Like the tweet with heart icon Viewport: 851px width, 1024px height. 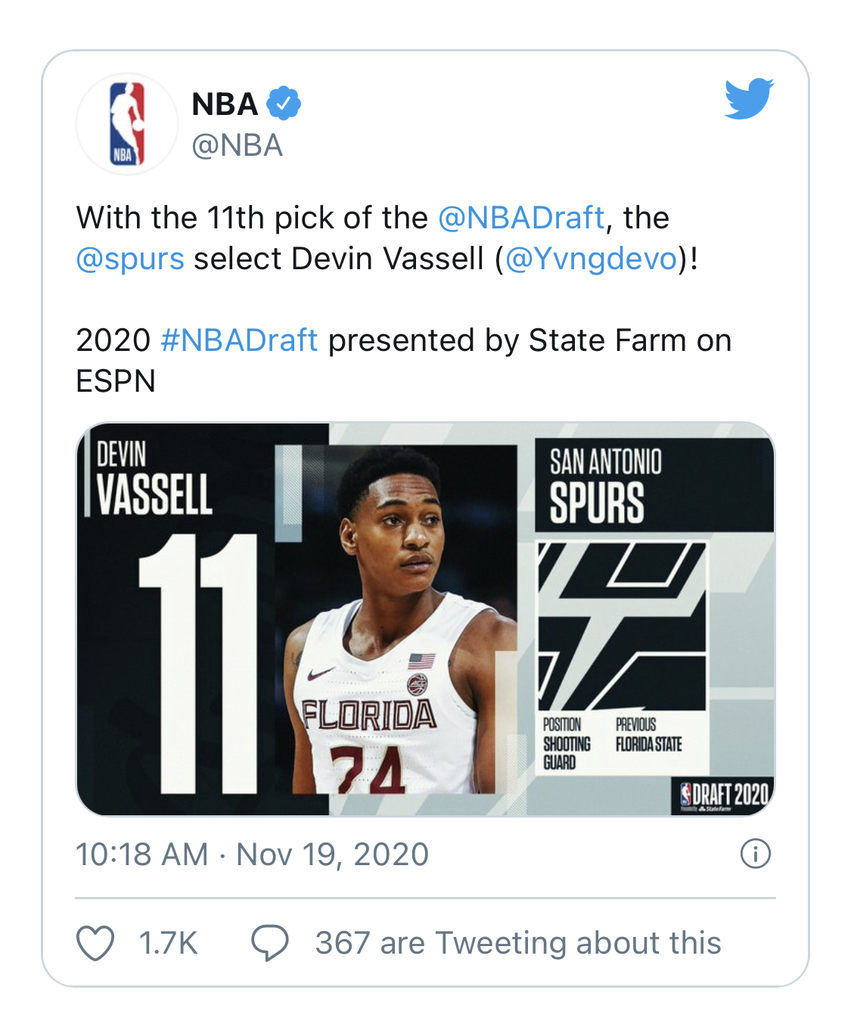tap(96, 942)
